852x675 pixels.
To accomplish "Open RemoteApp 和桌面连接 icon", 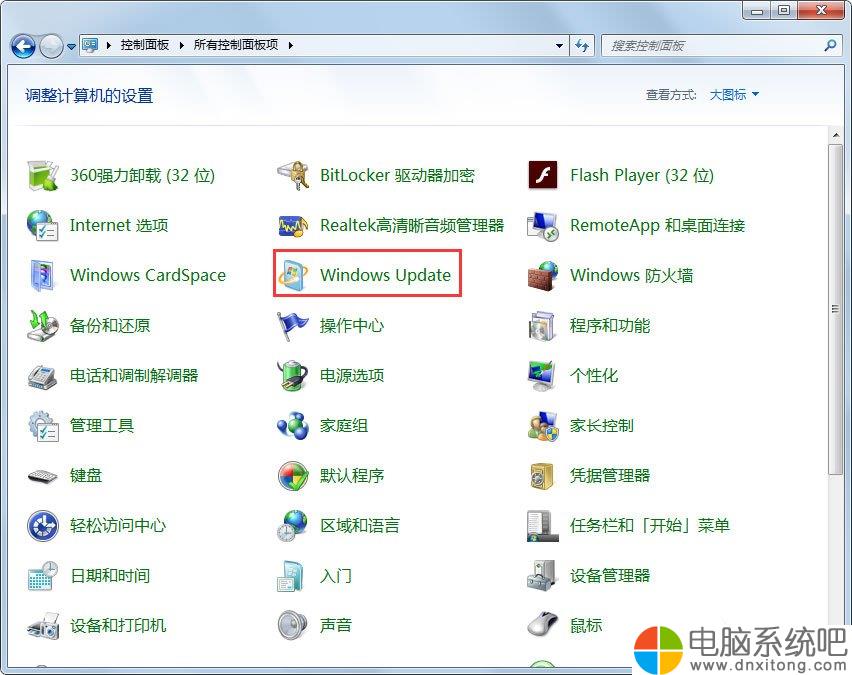I will click(543, 226).
